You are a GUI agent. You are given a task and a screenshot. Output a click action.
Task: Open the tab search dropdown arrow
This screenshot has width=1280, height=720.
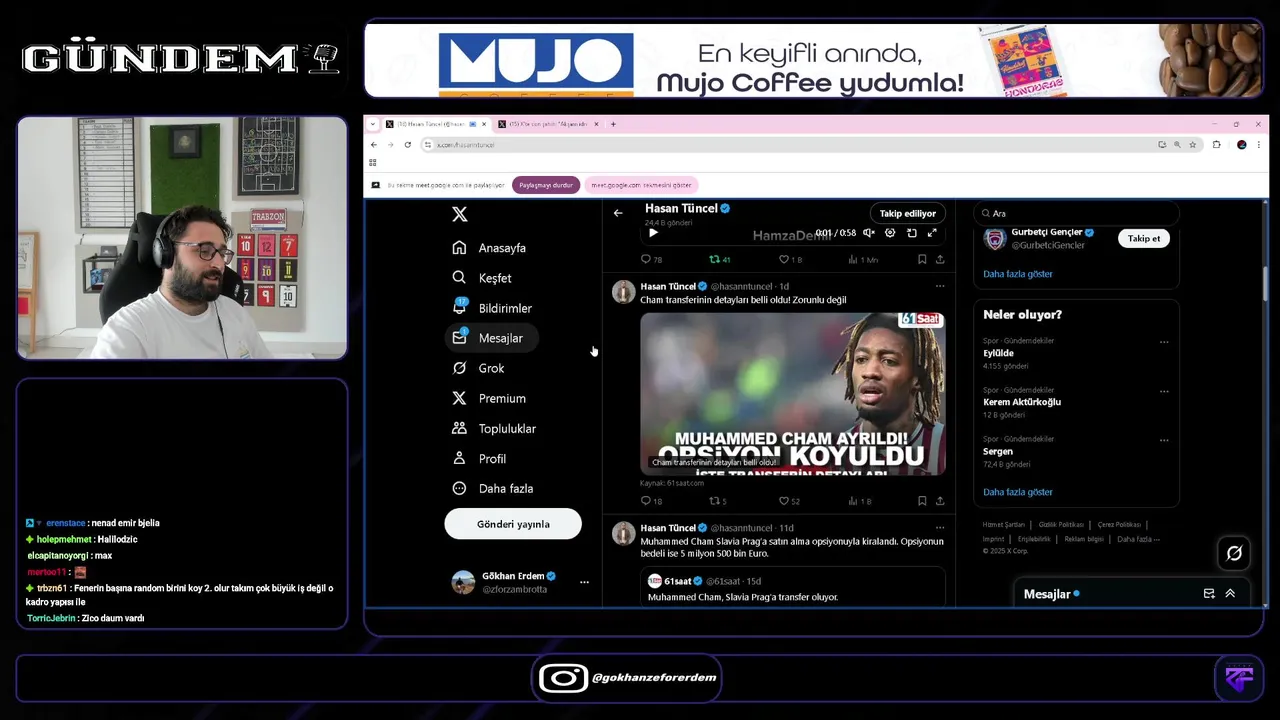tap(373, 124)
